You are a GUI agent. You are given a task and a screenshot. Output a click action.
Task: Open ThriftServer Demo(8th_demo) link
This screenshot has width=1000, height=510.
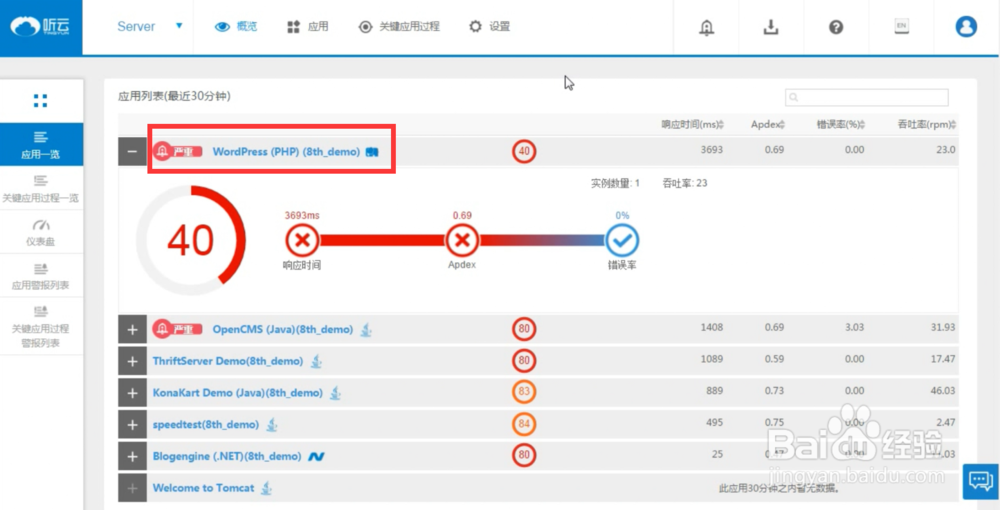228,361
